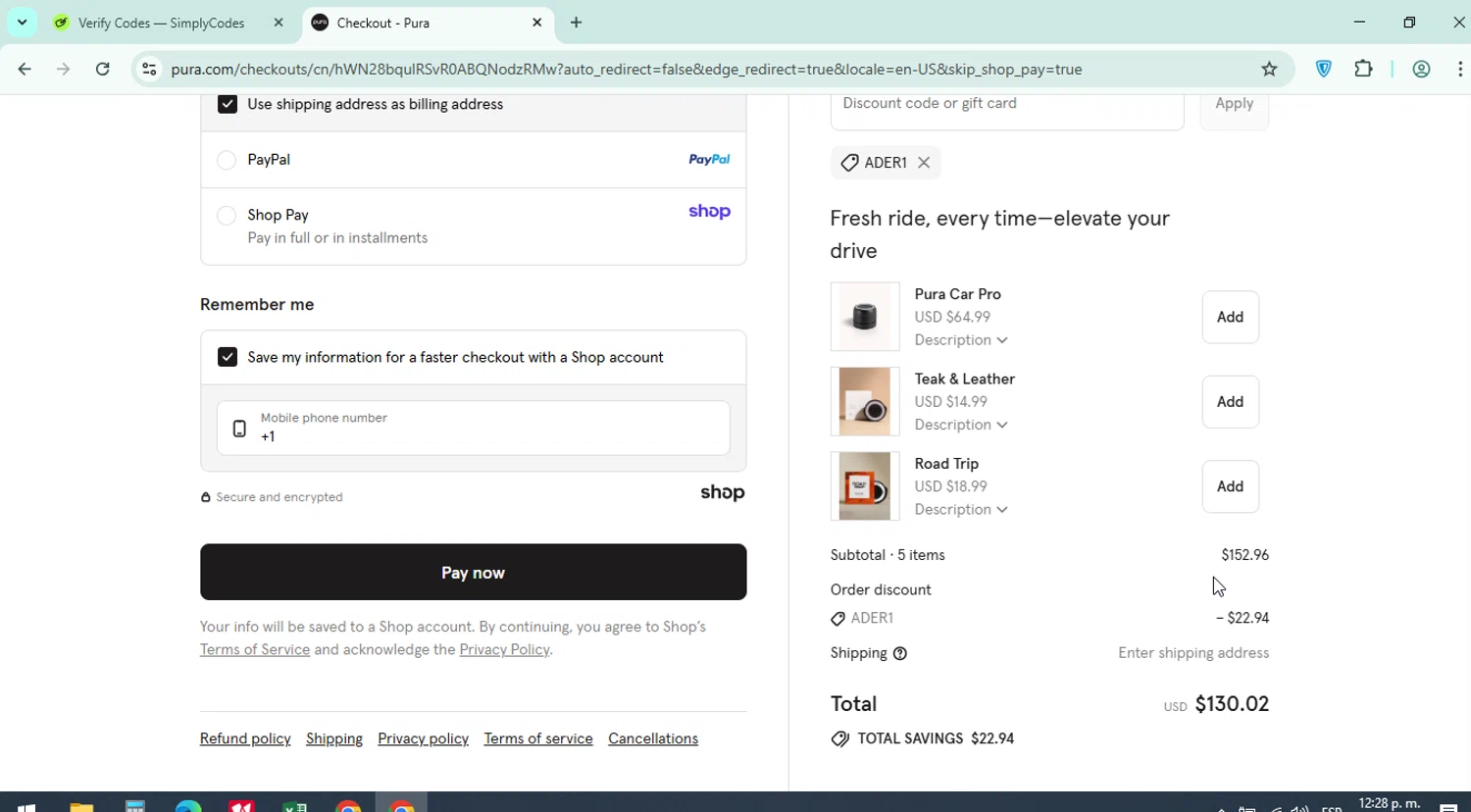1471x812 pixels.
Task: Remove the ADER1 discount code
Action: 924,163
